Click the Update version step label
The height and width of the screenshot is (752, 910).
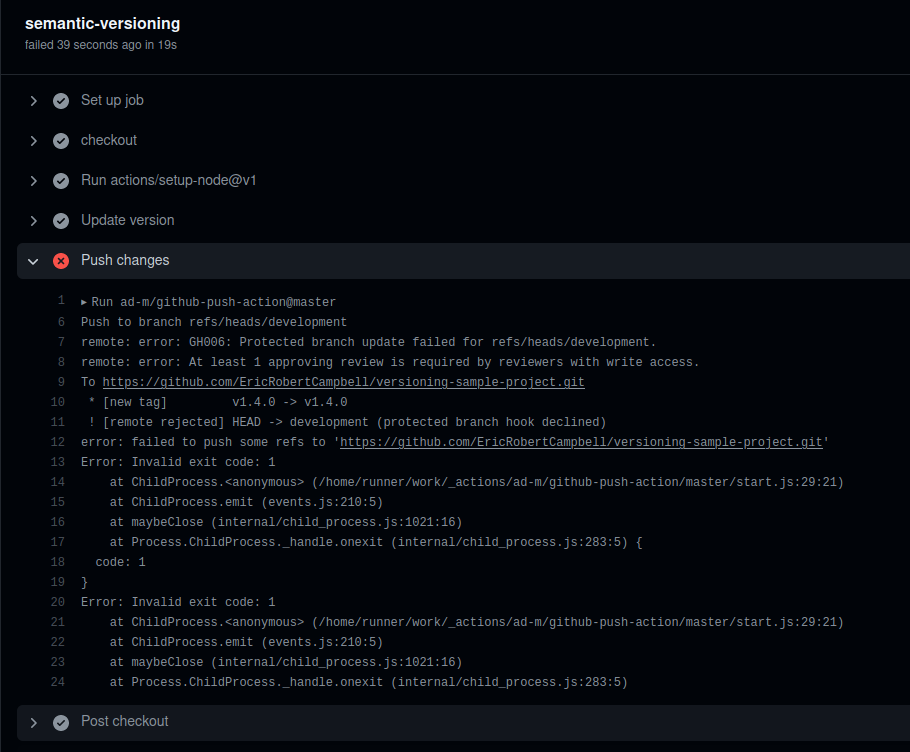point(128,220)
